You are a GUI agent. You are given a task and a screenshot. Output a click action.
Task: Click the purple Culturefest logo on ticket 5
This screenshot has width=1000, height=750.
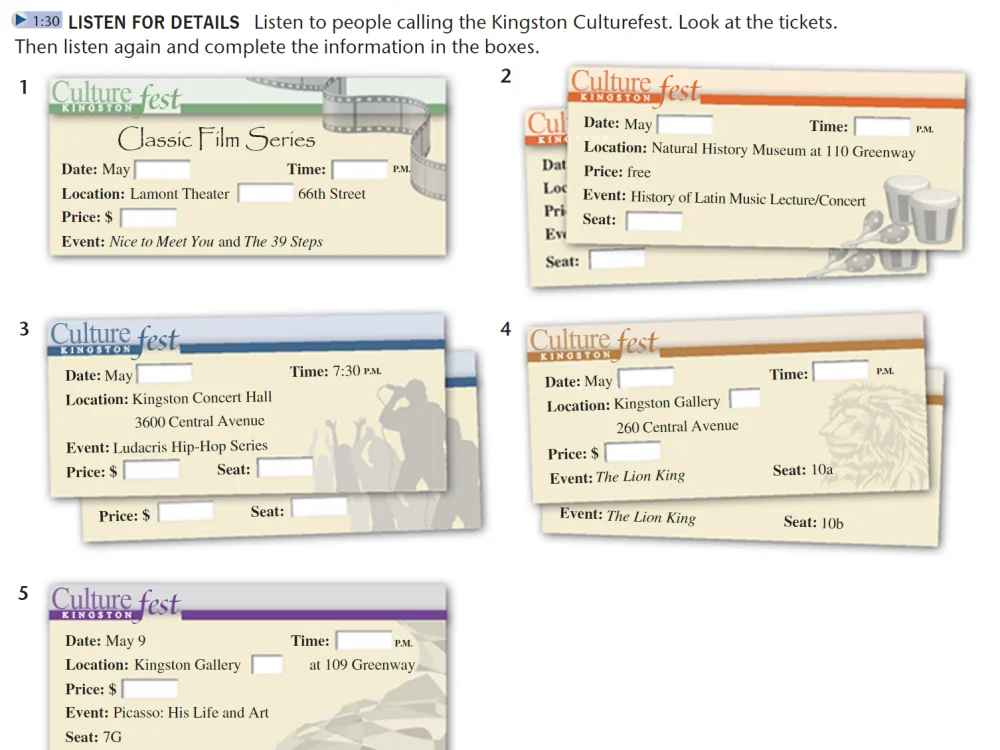click(x=116, y=603)
